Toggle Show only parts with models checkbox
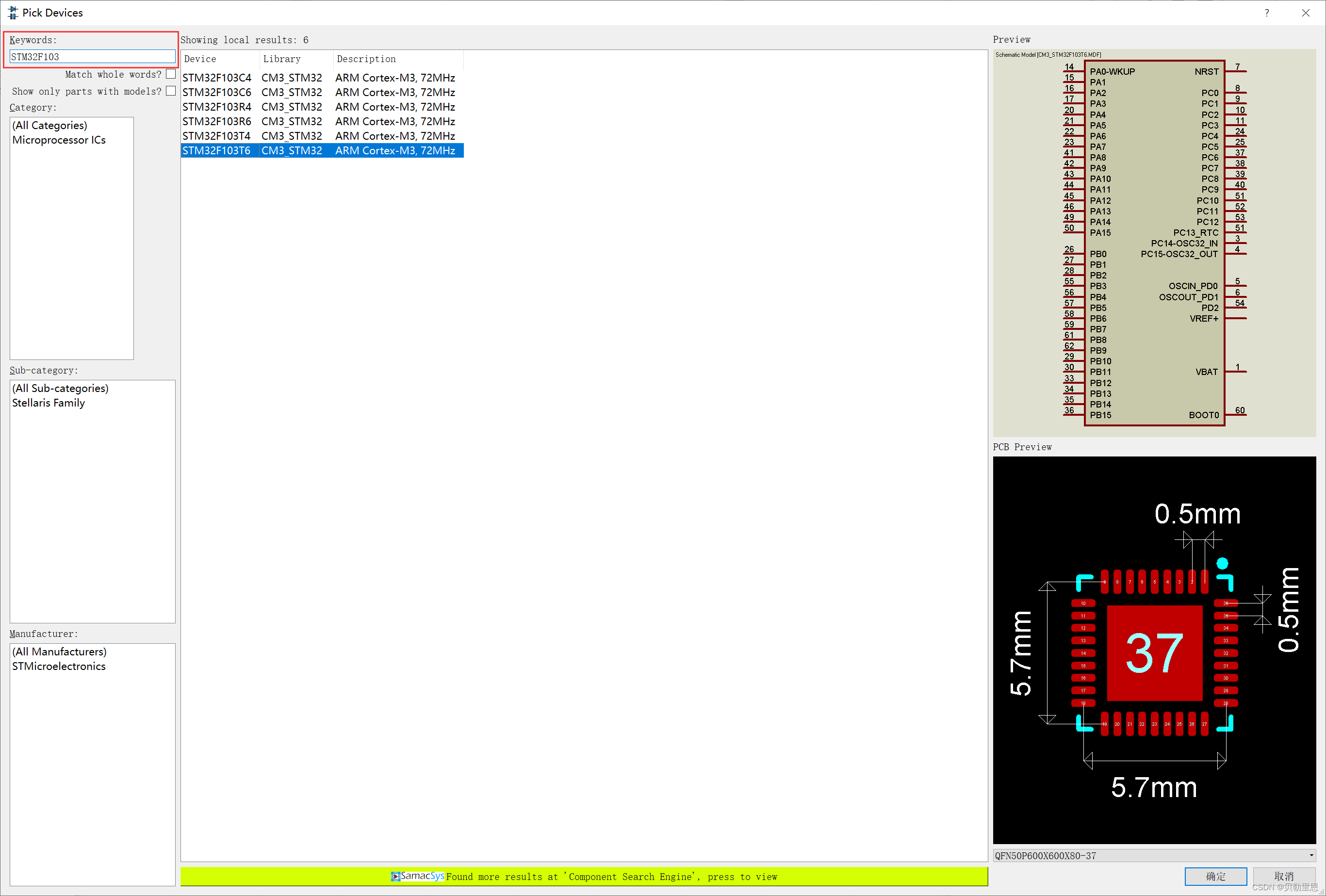 point(171,91)
